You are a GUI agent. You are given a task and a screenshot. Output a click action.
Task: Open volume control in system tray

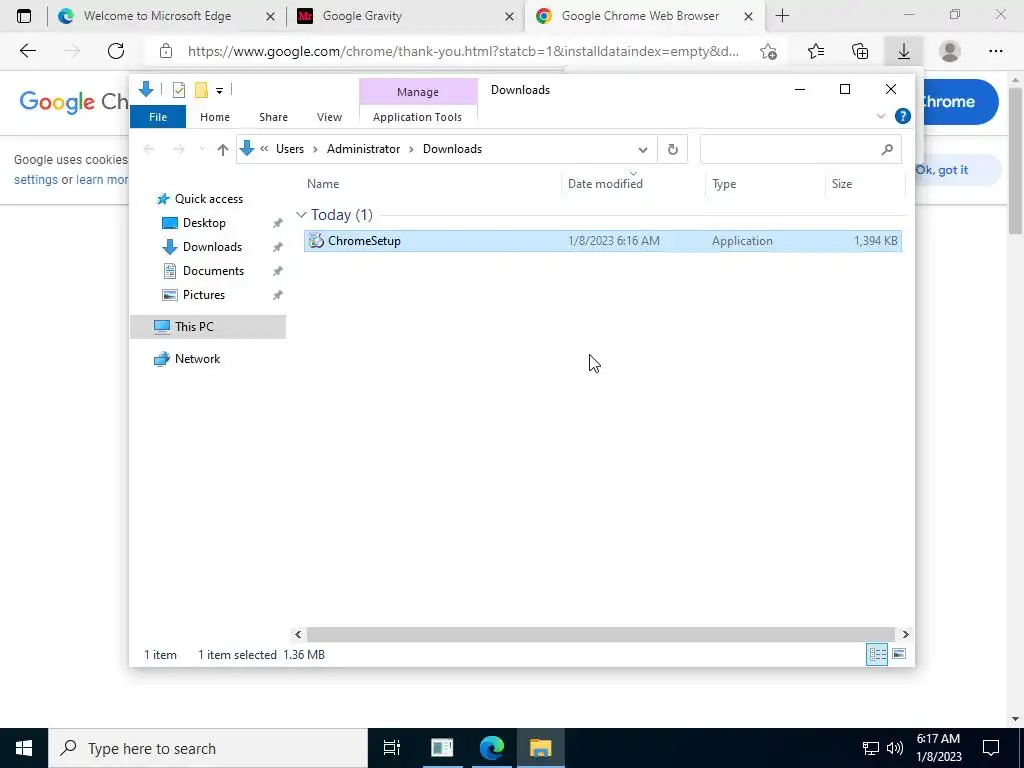(895, 748)
